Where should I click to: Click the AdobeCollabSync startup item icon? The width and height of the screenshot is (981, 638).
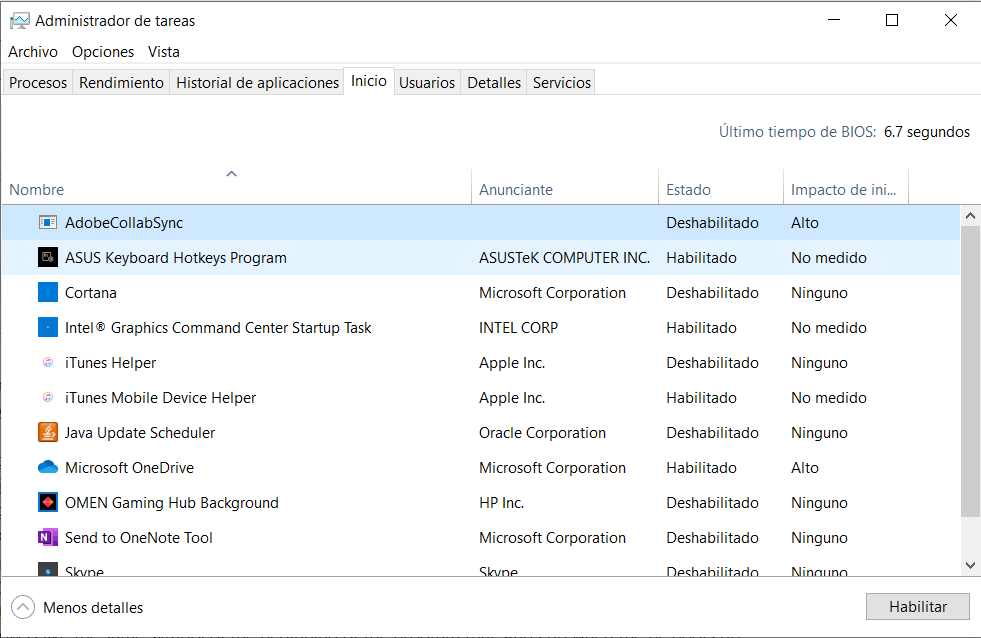coord(48,223)
